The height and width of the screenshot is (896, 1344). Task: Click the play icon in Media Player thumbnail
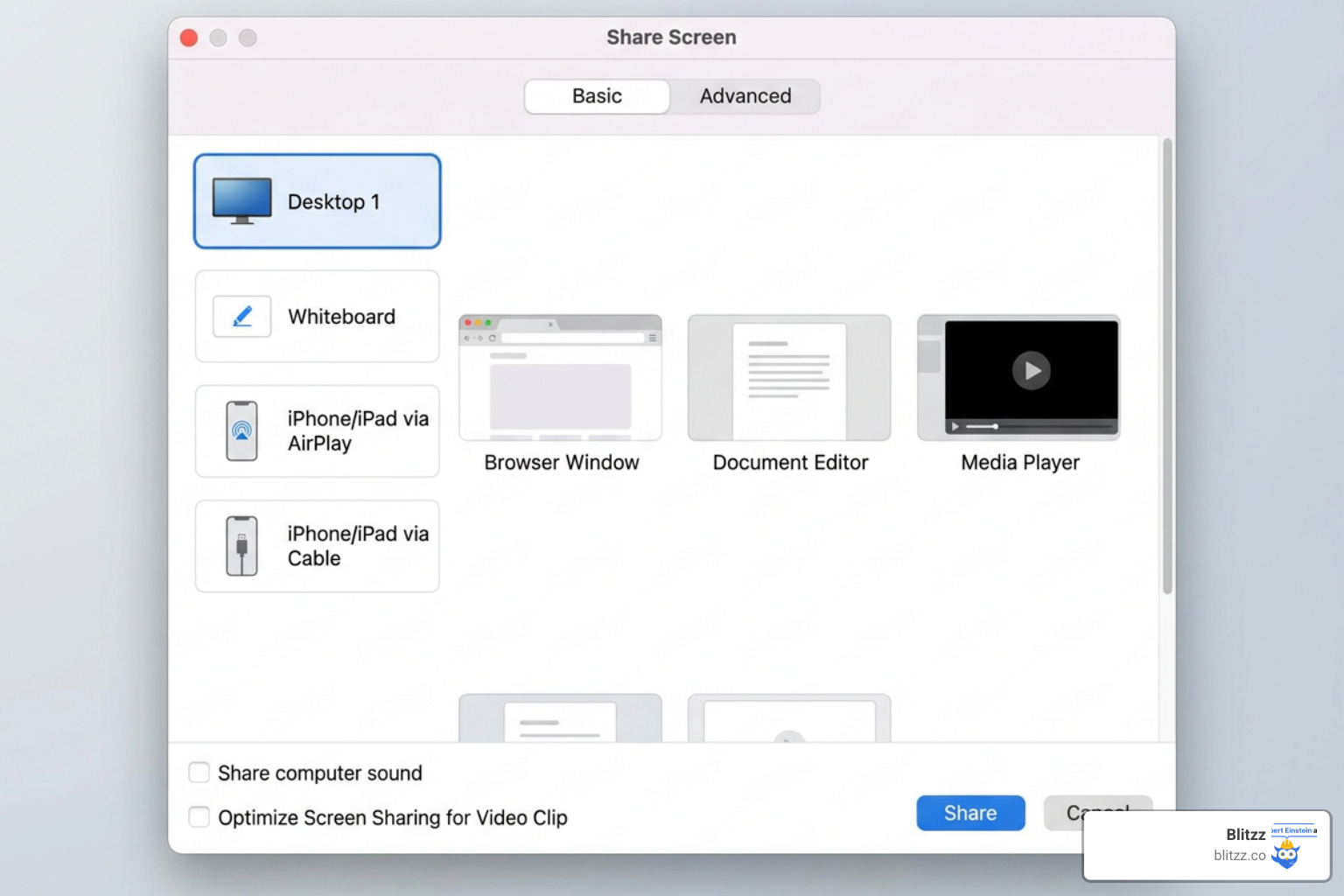1032,370
